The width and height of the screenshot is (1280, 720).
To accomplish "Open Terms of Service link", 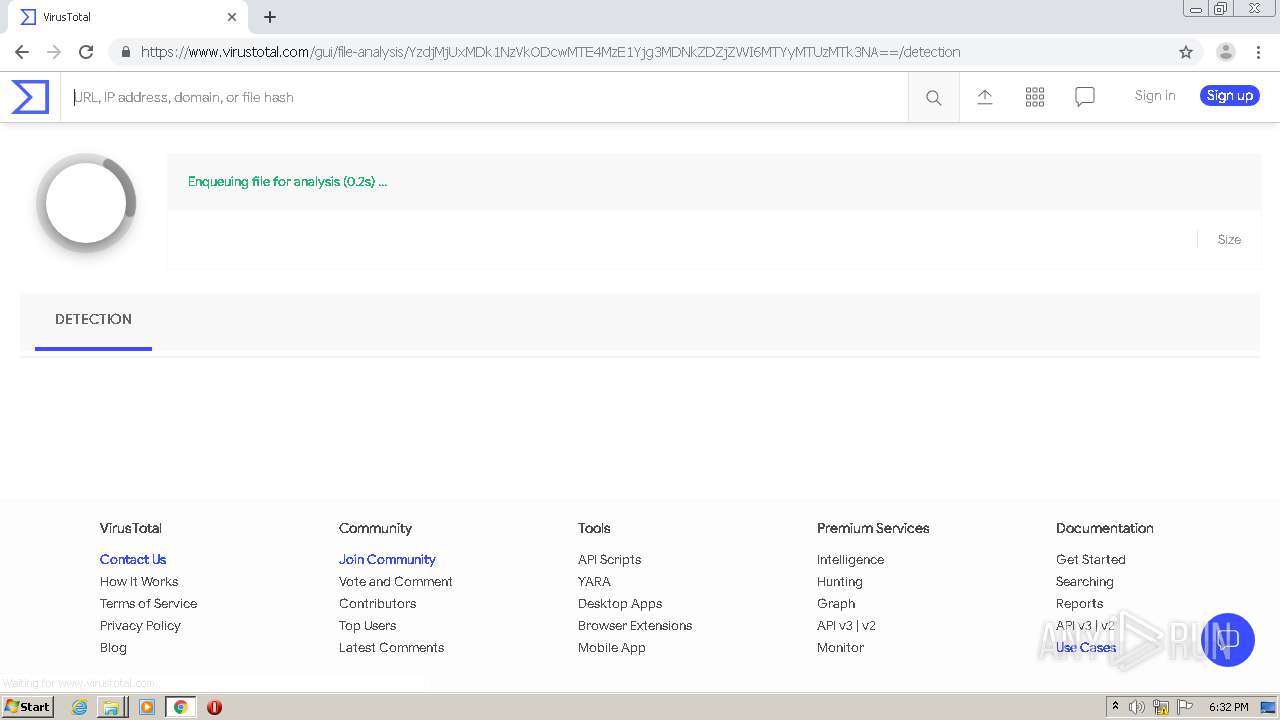I will 148,604.
